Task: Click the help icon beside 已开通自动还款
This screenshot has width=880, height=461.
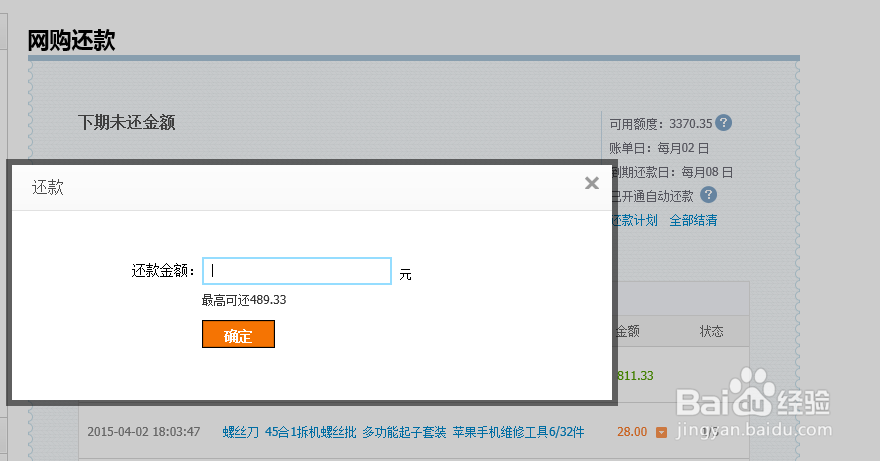Action: (709, 195)
